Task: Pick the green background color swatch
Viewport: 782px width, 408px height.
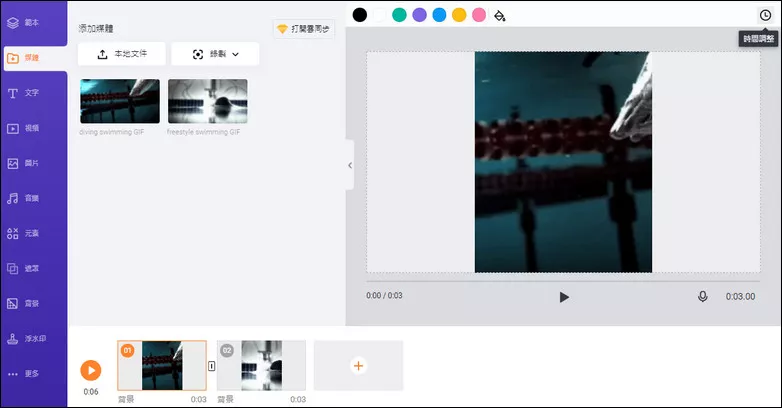Action: click(399, 15)
